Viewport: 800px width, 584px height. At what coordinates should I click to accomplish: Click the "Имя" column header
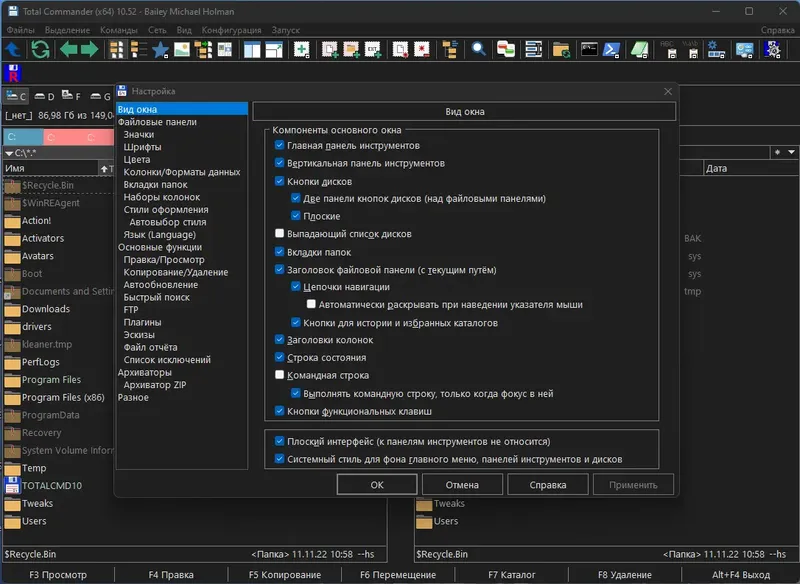[x=50, y=169]
